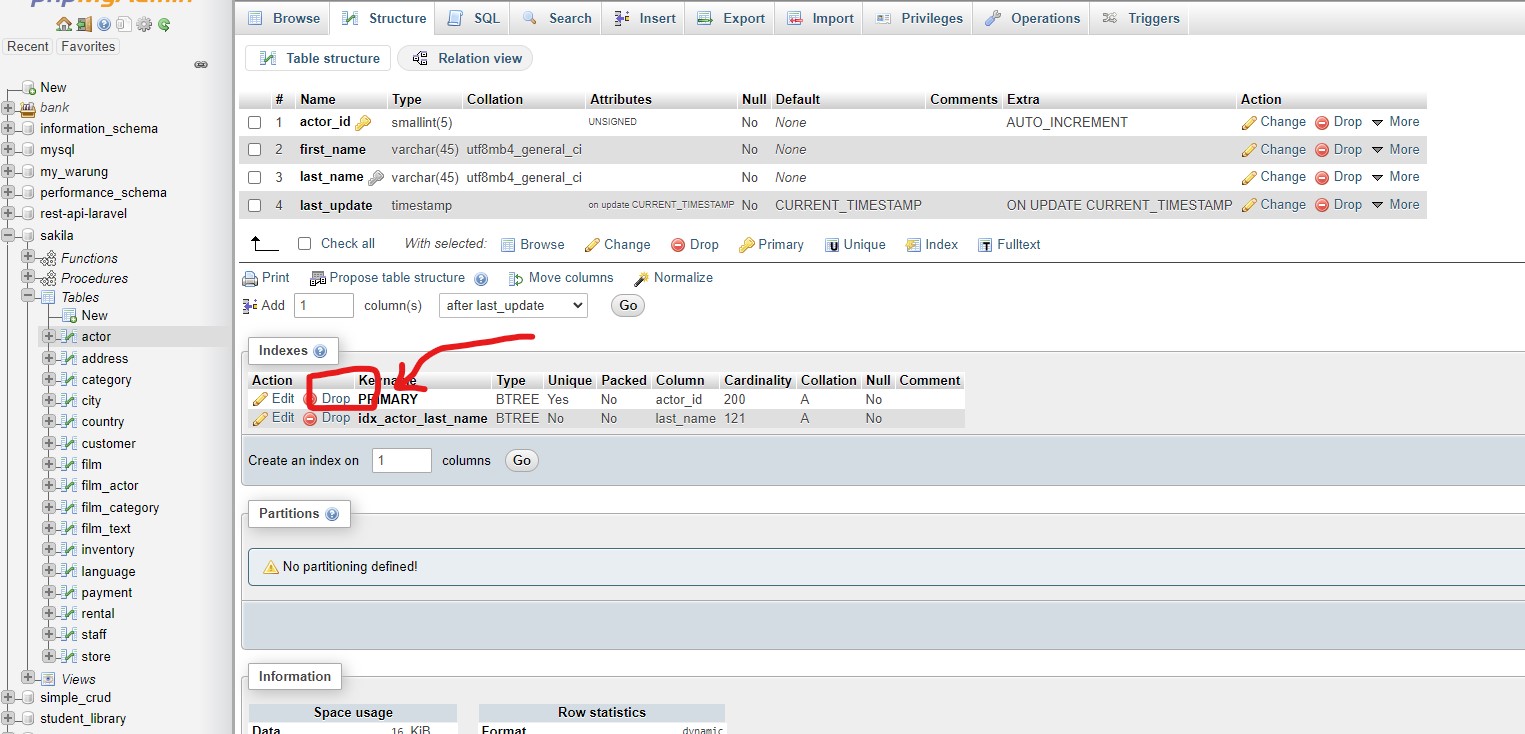The image size is (1525, 734).
Task: Switch to the SQL tab
Action: 474,18
